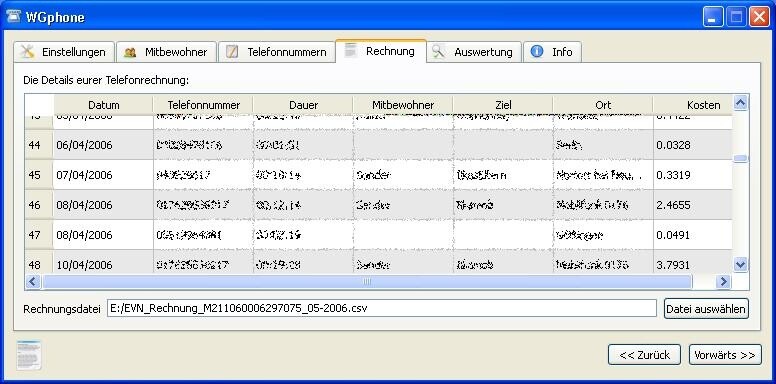Click the Datei auswählen button
Image resolution: width=776 pixels, height=384 pixels.
coord(706,308)
